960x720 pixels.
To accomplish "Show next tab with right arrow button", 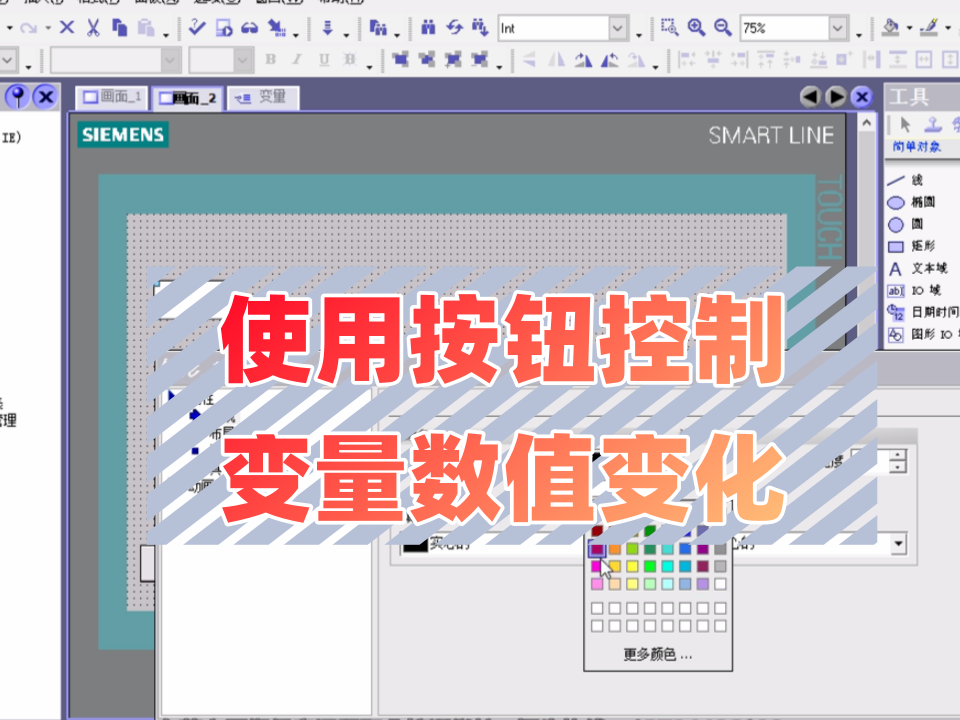I will pos(836,97).
